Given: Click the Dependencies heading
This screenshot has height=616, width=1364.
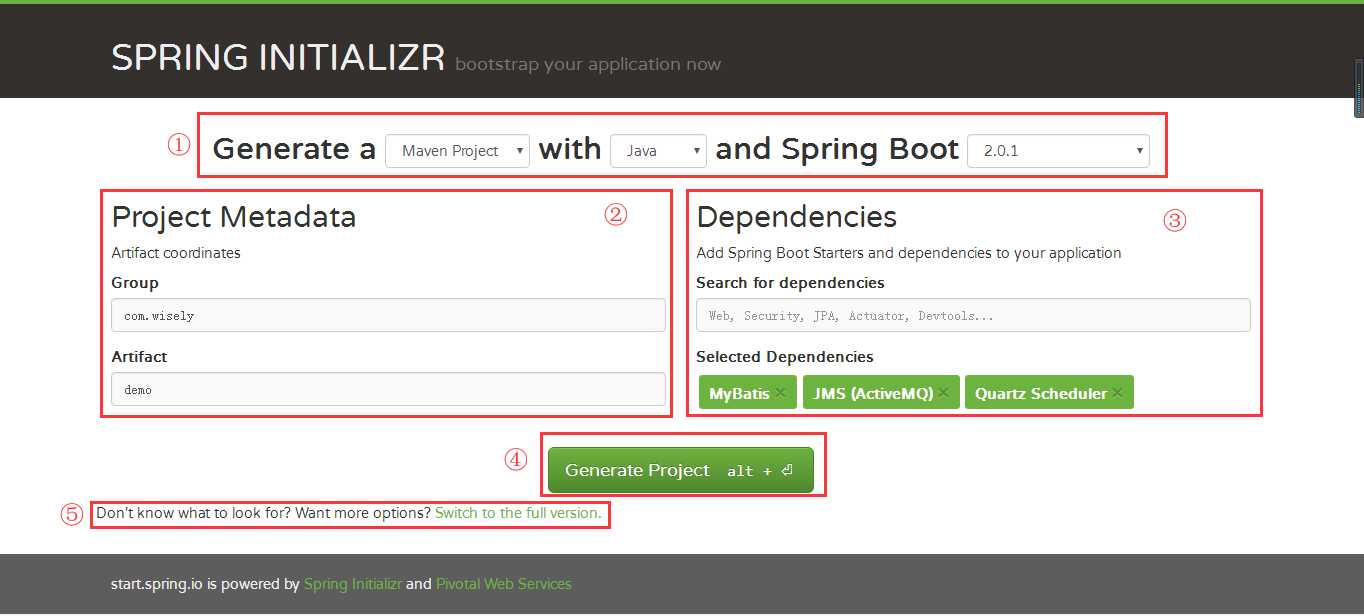Looking at the screenshot, I should 797,217.
